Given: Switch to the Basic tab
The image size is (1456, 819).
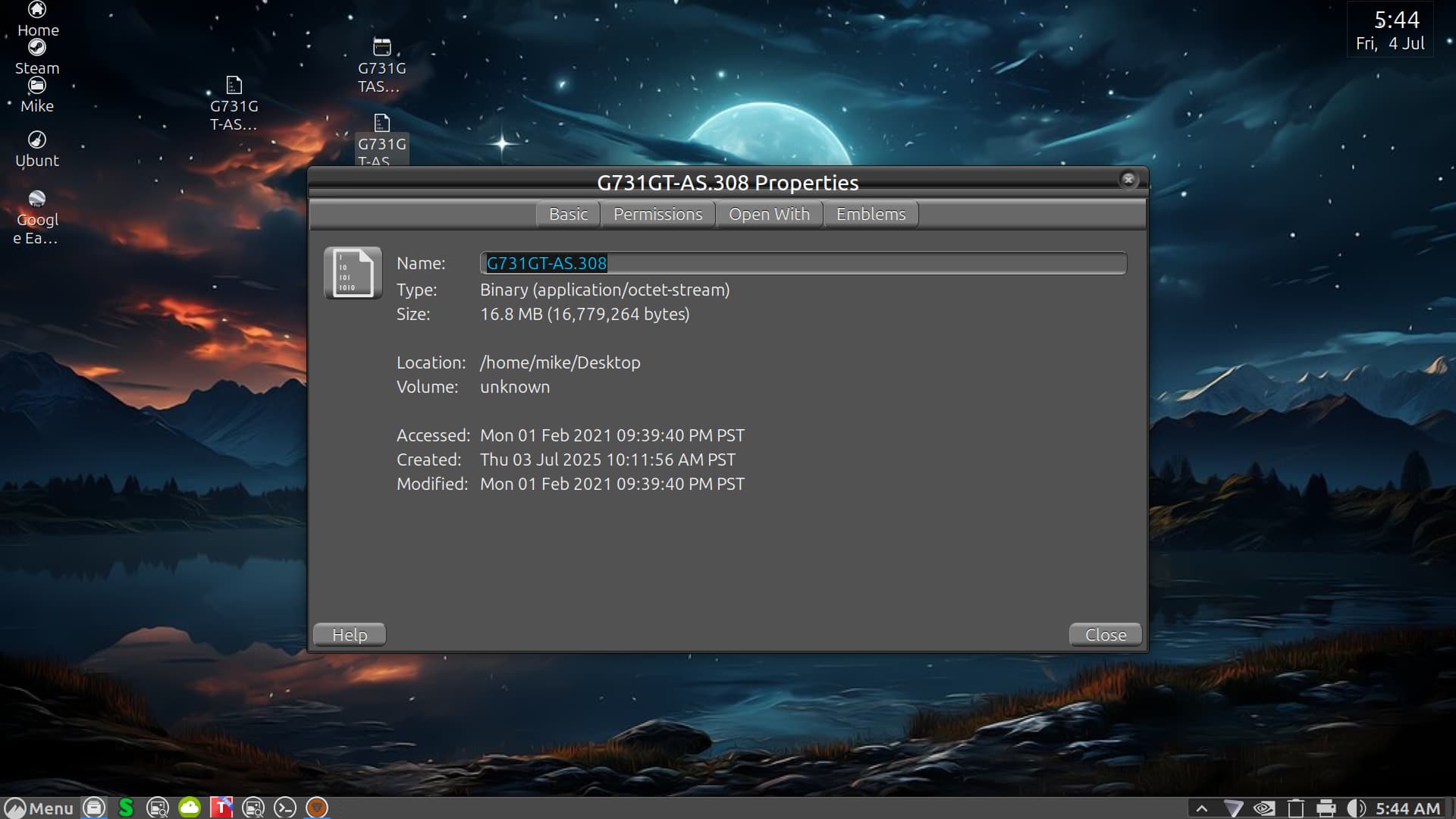Looking at the screenshot, I should pos(569,215).
